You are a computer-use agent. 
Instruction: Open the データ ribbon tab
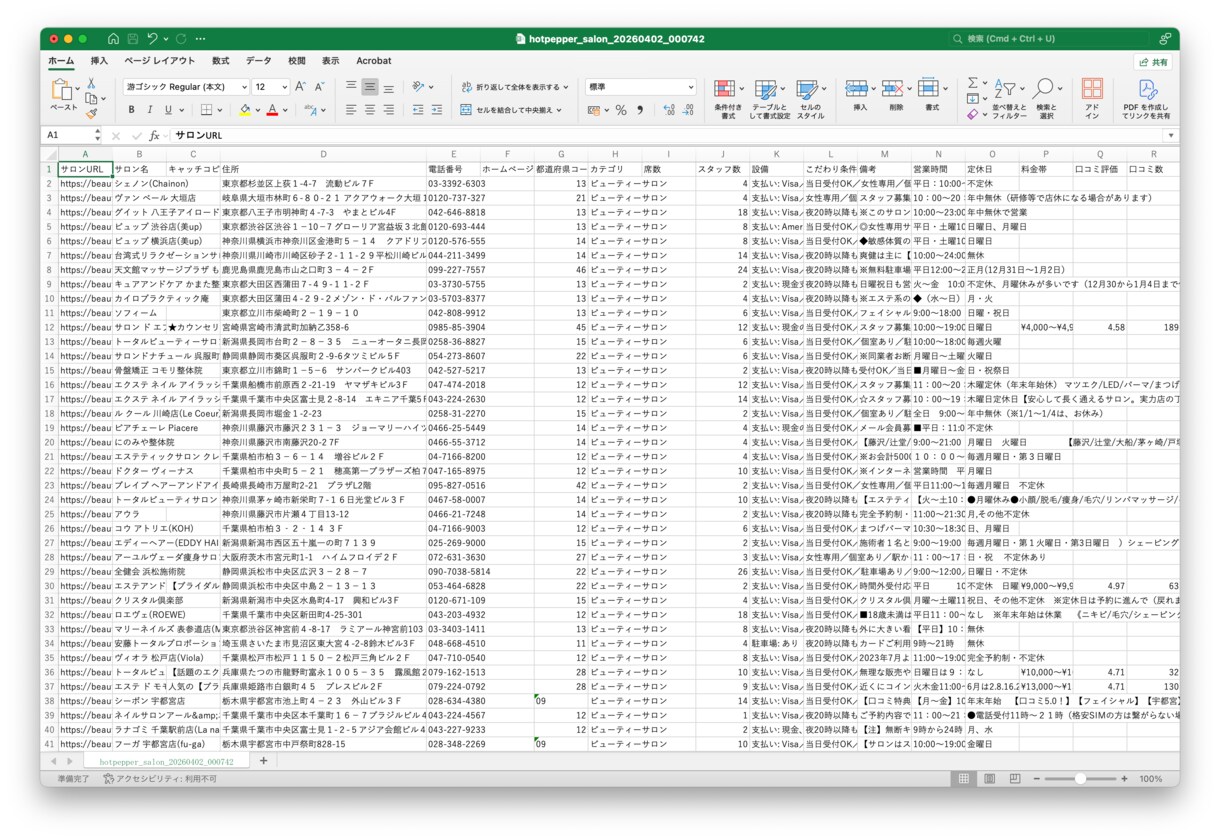pos(258,61)
